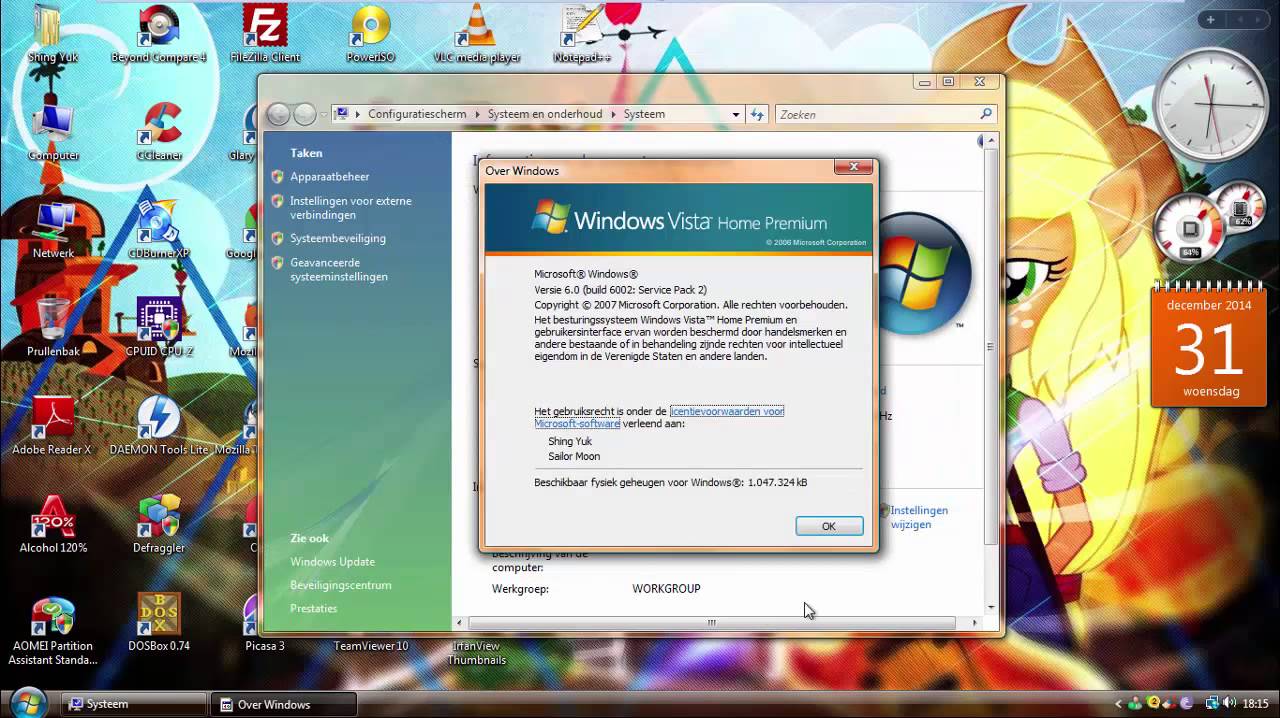Open the FileZilla Client shortcut
1280x718 pixels.
(264, 33)
